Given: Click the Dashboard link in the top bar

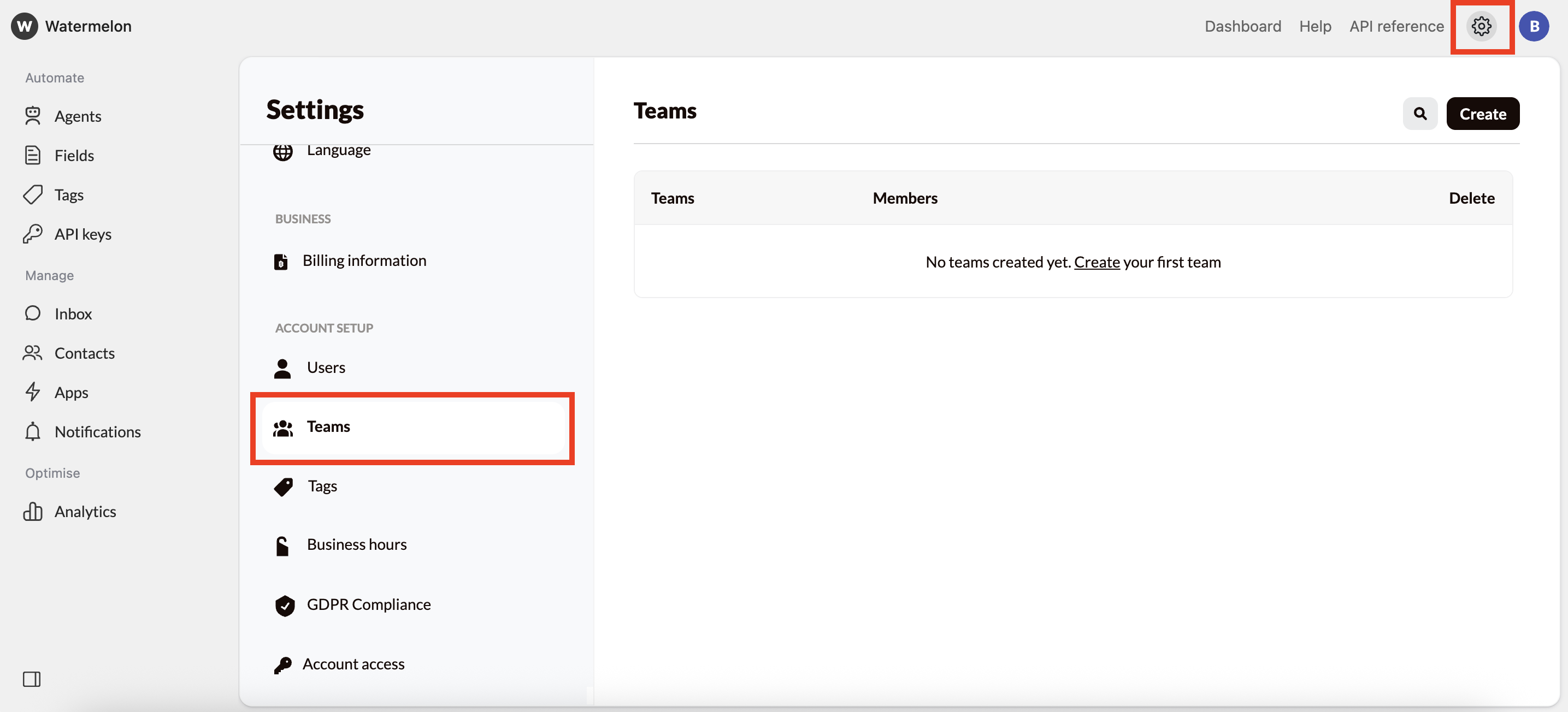Looking at the screenshot, I should click(1242, 26).
